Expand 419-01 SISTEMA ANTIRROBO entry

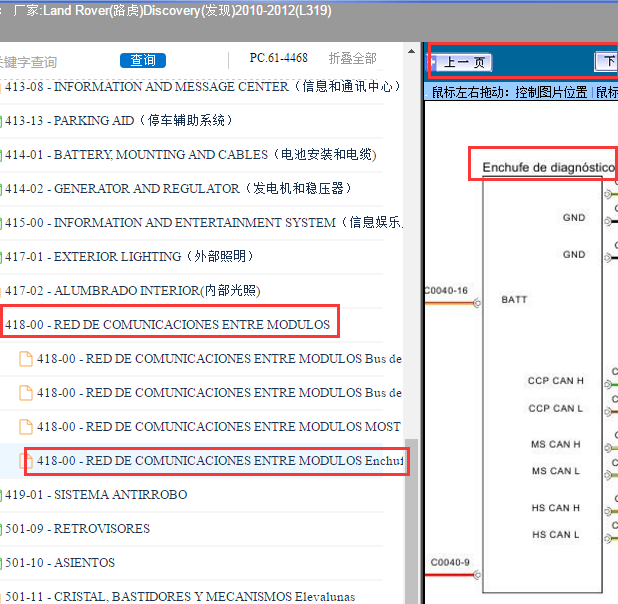[x=96, y=495]
